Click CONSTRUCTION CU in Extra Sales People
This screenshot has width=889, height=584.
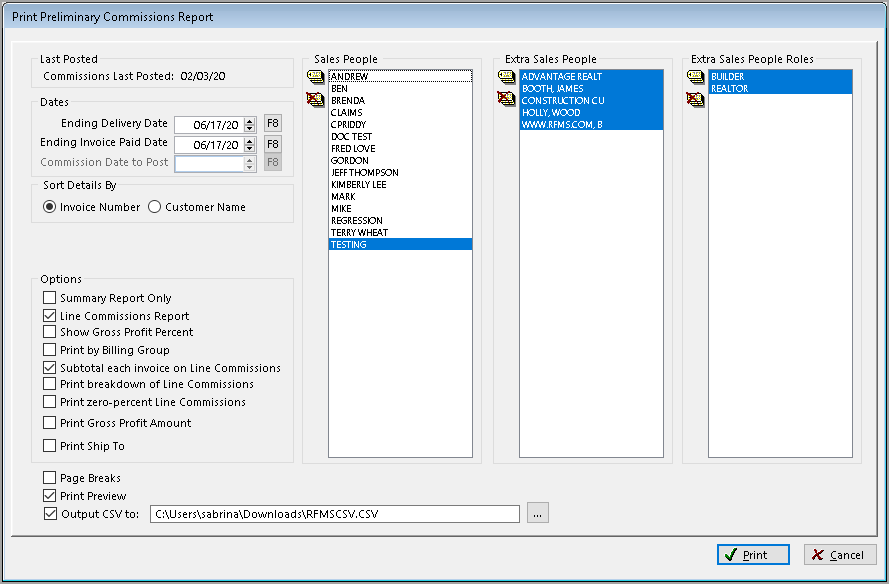click(x=591, y=100)
